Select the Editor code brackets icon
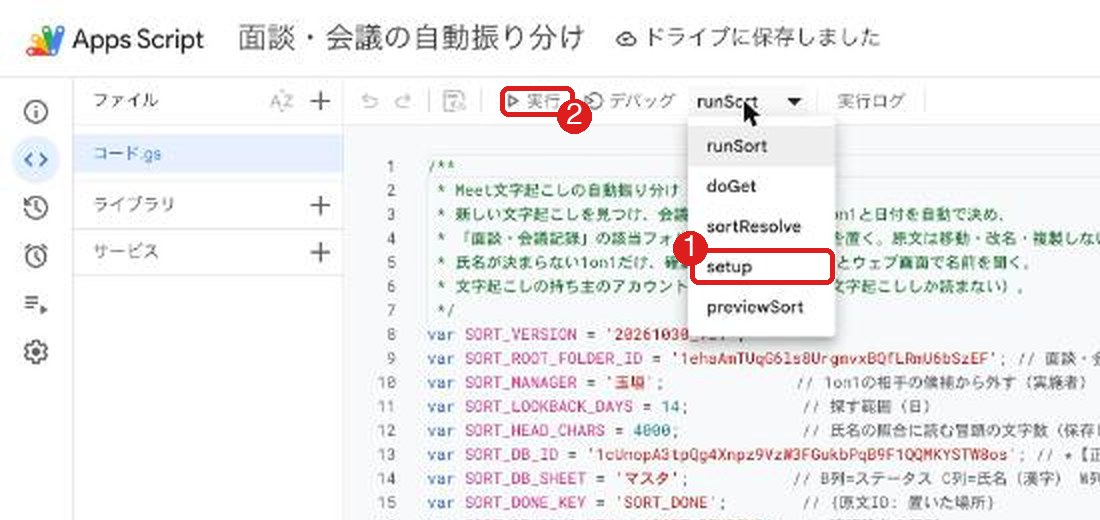Viewport: 1100px width, 520px height. 36,160
